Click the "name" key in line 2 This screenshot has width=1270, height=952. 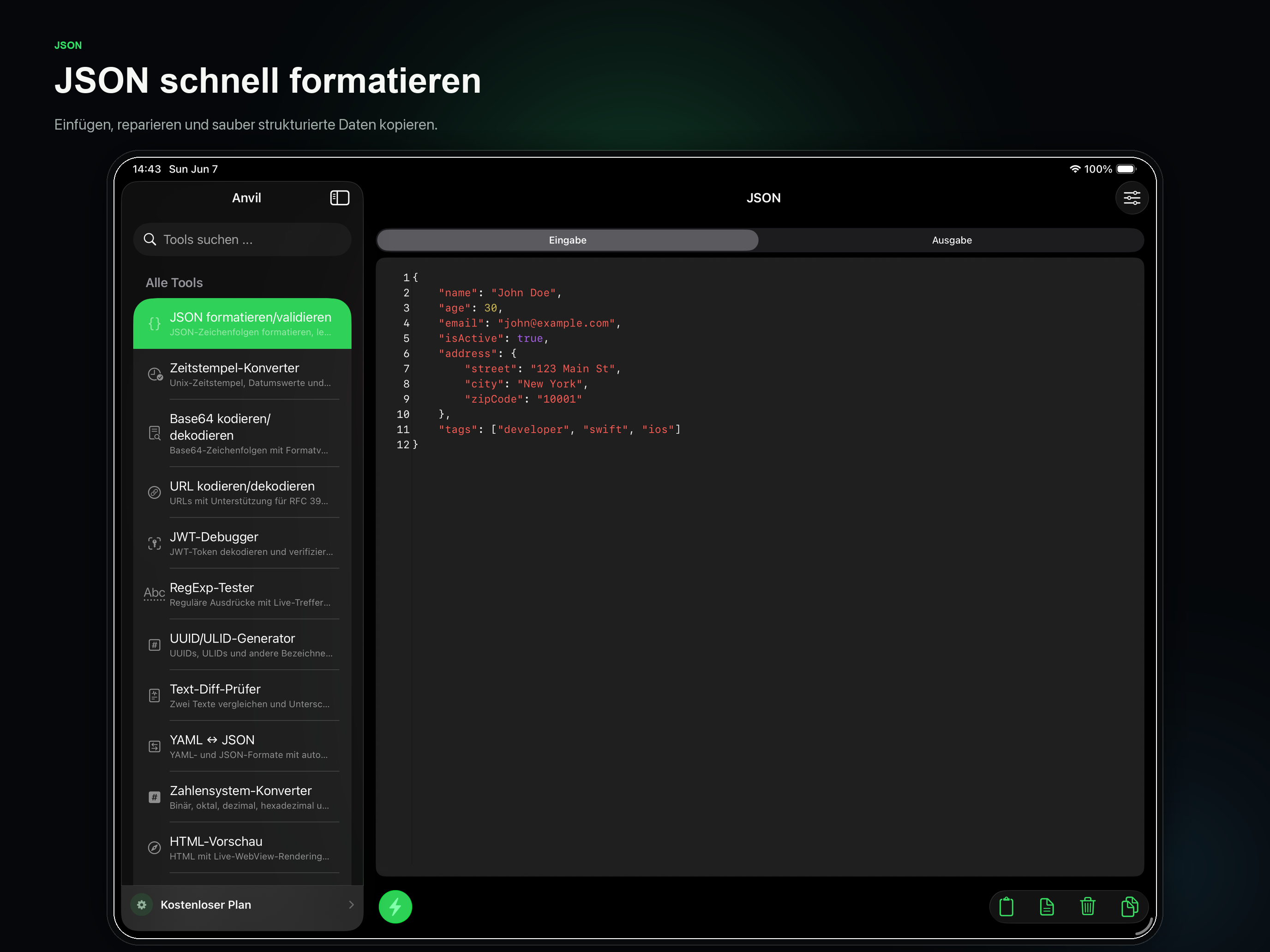(458, 293)
